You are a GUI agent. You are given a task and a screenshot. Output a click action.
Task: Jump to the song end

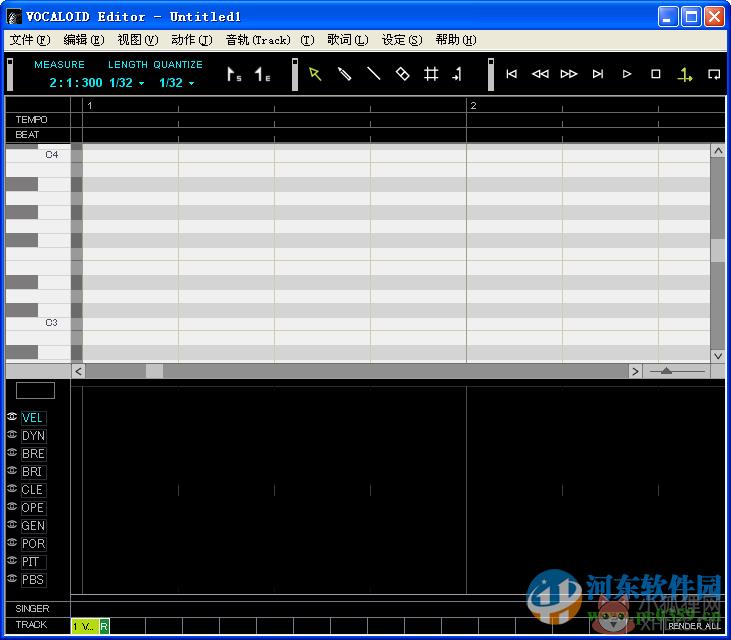coord(598,74)
